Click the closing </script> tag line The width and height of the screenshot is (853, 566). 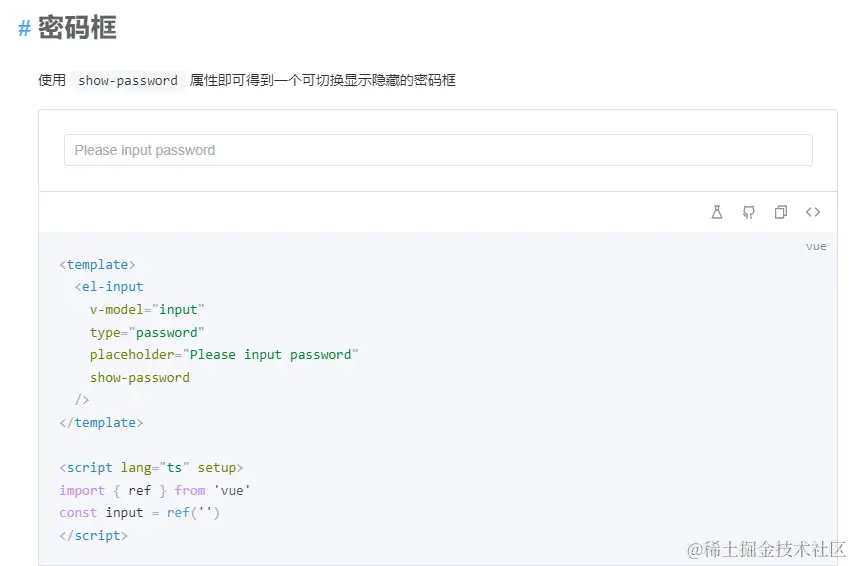point(94,536)
